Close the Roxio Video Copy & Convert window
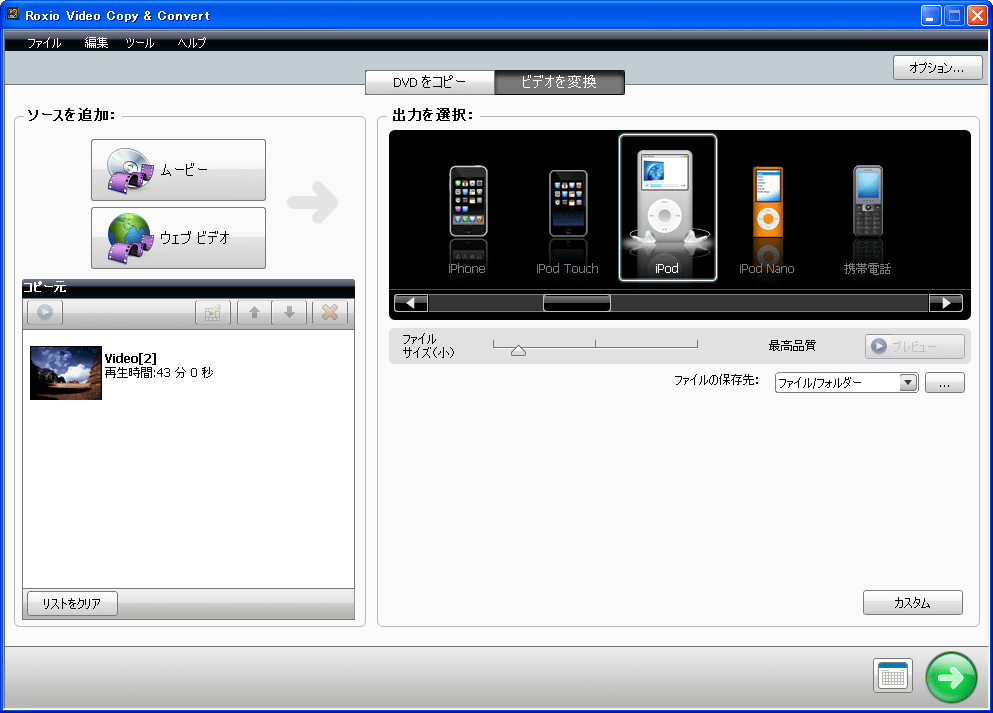This screenshot has height=713, width=993. coord(977,15)
